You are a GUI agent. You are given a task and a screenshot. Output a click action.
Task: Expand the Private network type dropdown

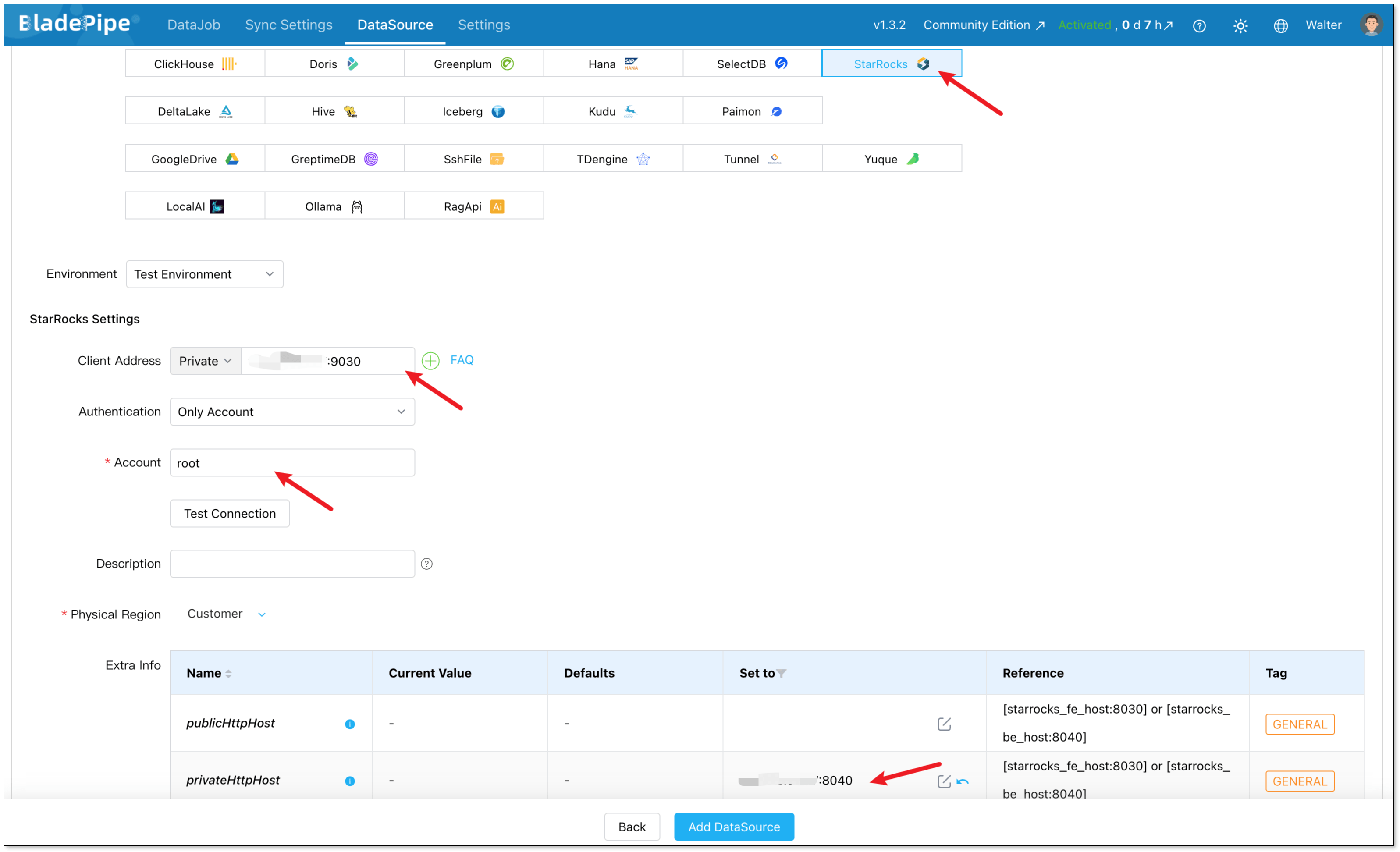[x=205, y=361]
